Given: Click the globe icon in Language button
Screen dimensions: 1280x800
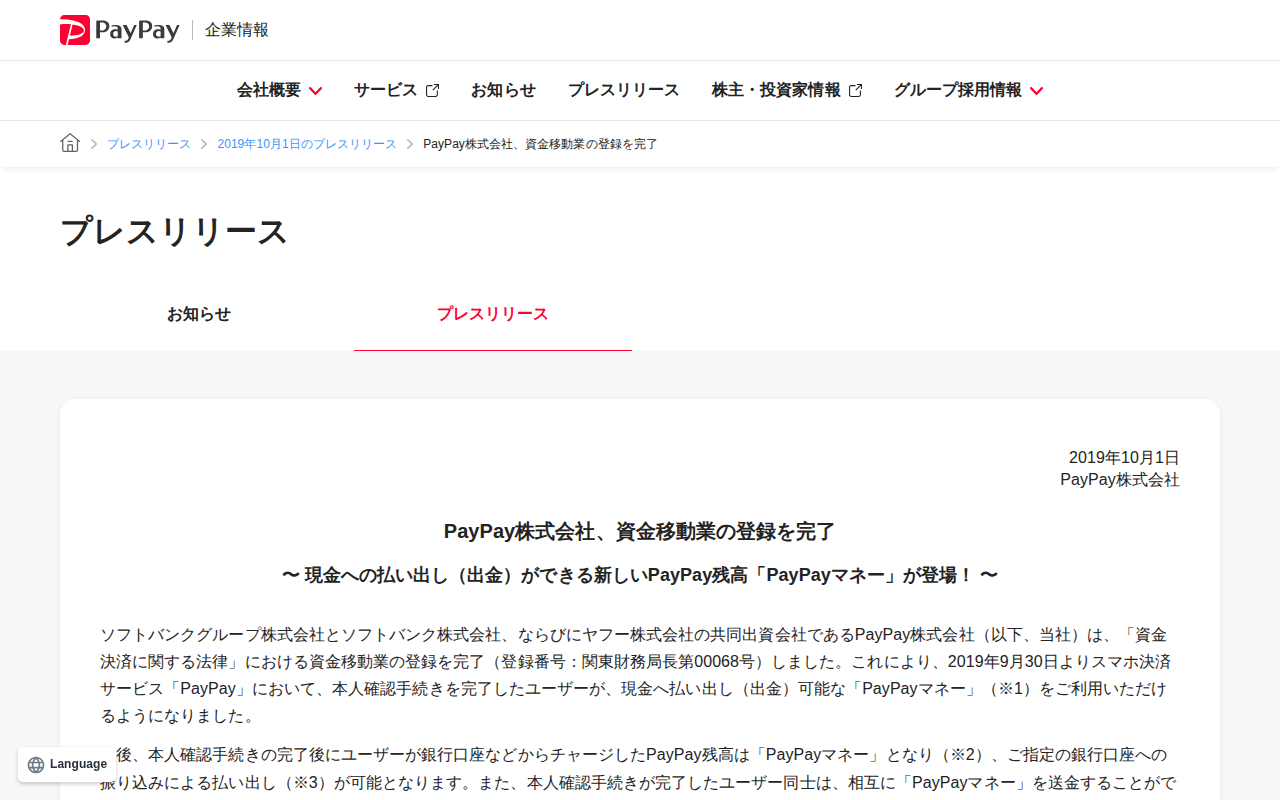Looking at the screenshot, I should click(x=36, y=764).
